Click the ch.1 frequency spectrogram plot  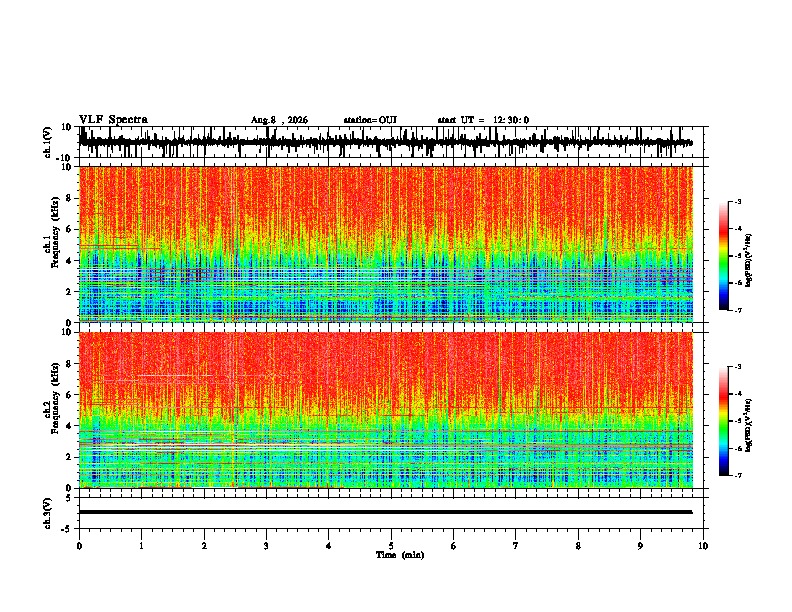coord(386,244)
